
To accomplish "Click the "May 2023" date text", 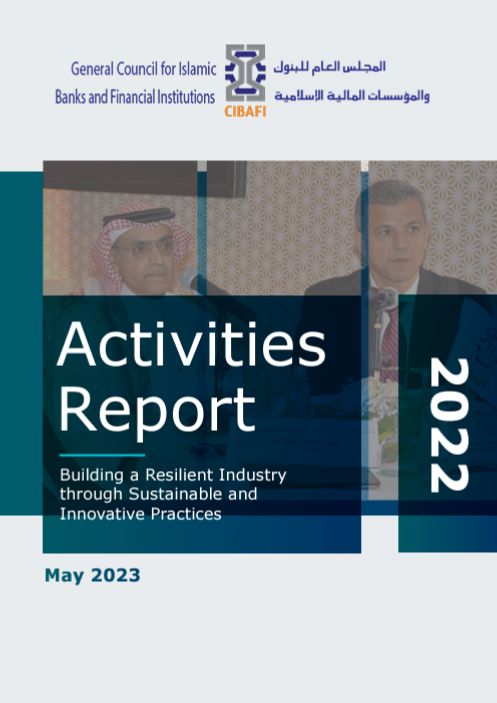I will (x=93, y=575).
